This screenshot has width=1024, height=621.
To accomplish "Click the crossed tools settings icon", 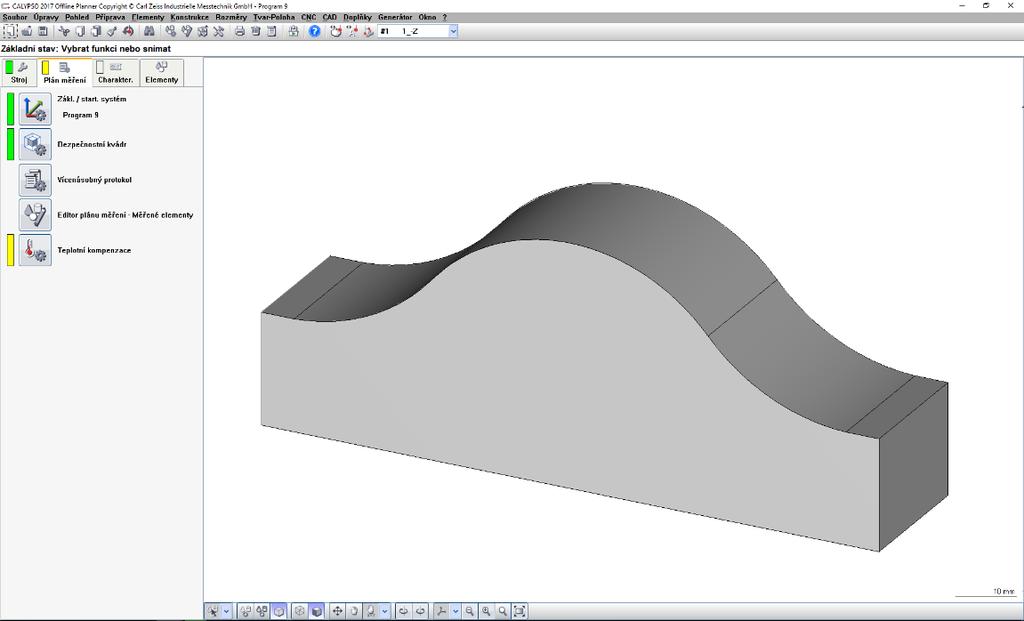I will click(219, 31).
